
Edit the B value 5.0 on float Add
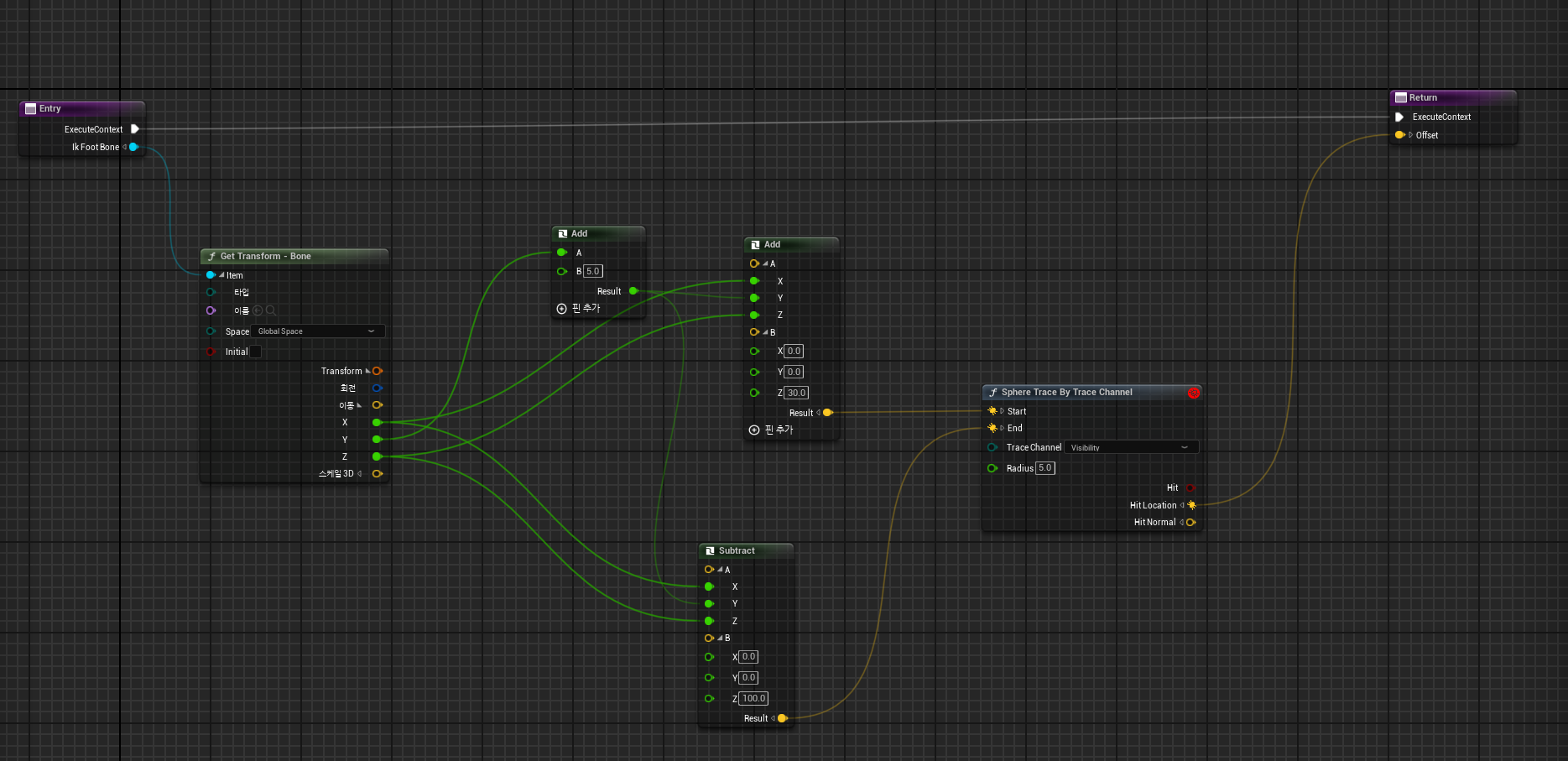pyautogui.click(x=593, y=271)
